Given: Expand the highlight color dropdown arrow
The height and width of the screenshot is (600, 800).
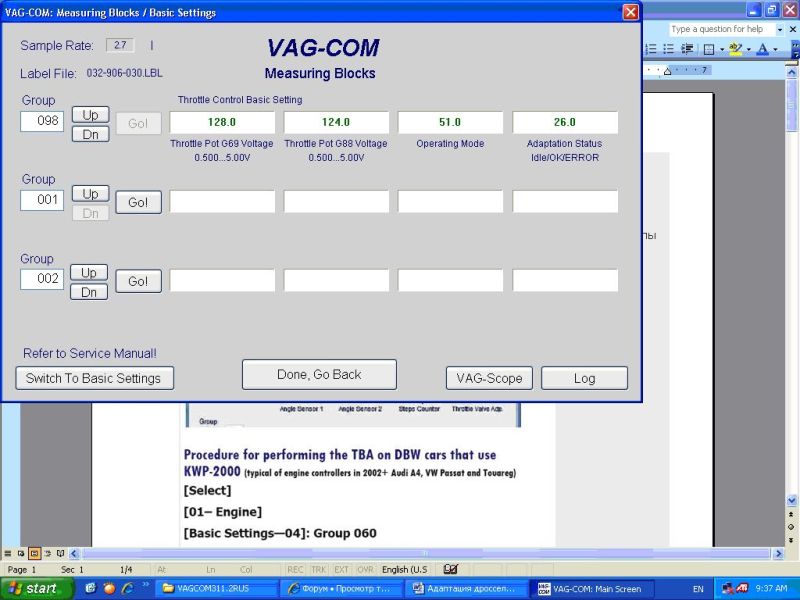Looking at the screenshot, I should coord(748,49).
